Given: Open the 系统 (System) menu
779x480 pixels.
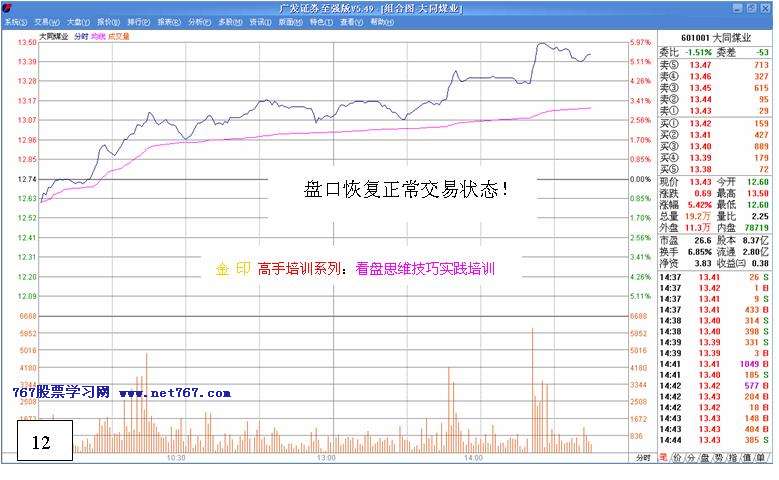Looking at the screenshot, I should [14, 21].
